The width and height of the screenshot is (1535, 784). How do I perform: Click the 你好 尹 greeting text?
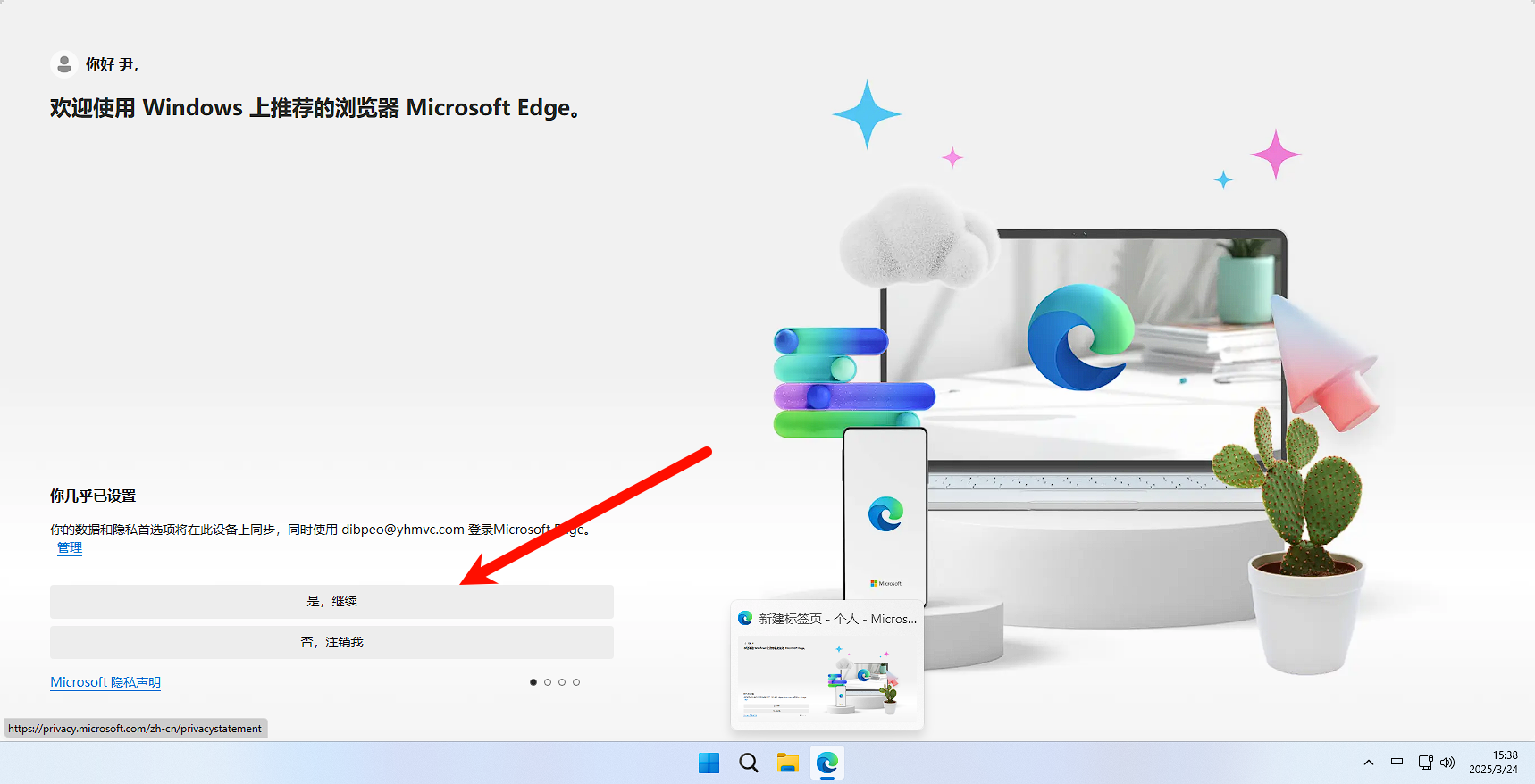pos(112,64)
